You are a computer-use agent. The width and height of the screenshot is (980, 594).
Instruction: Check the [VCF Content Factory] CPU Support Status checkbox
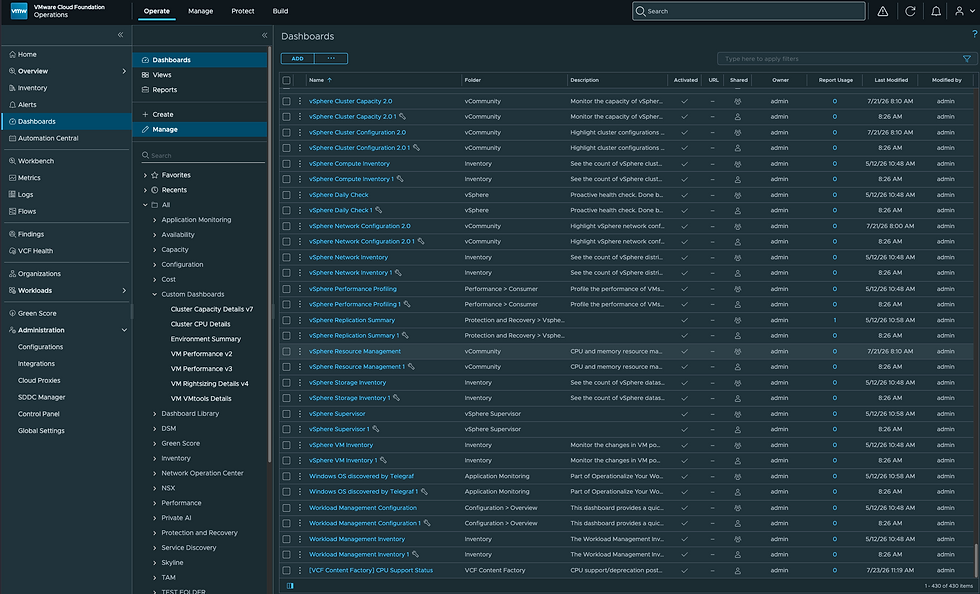pos(286,570)
